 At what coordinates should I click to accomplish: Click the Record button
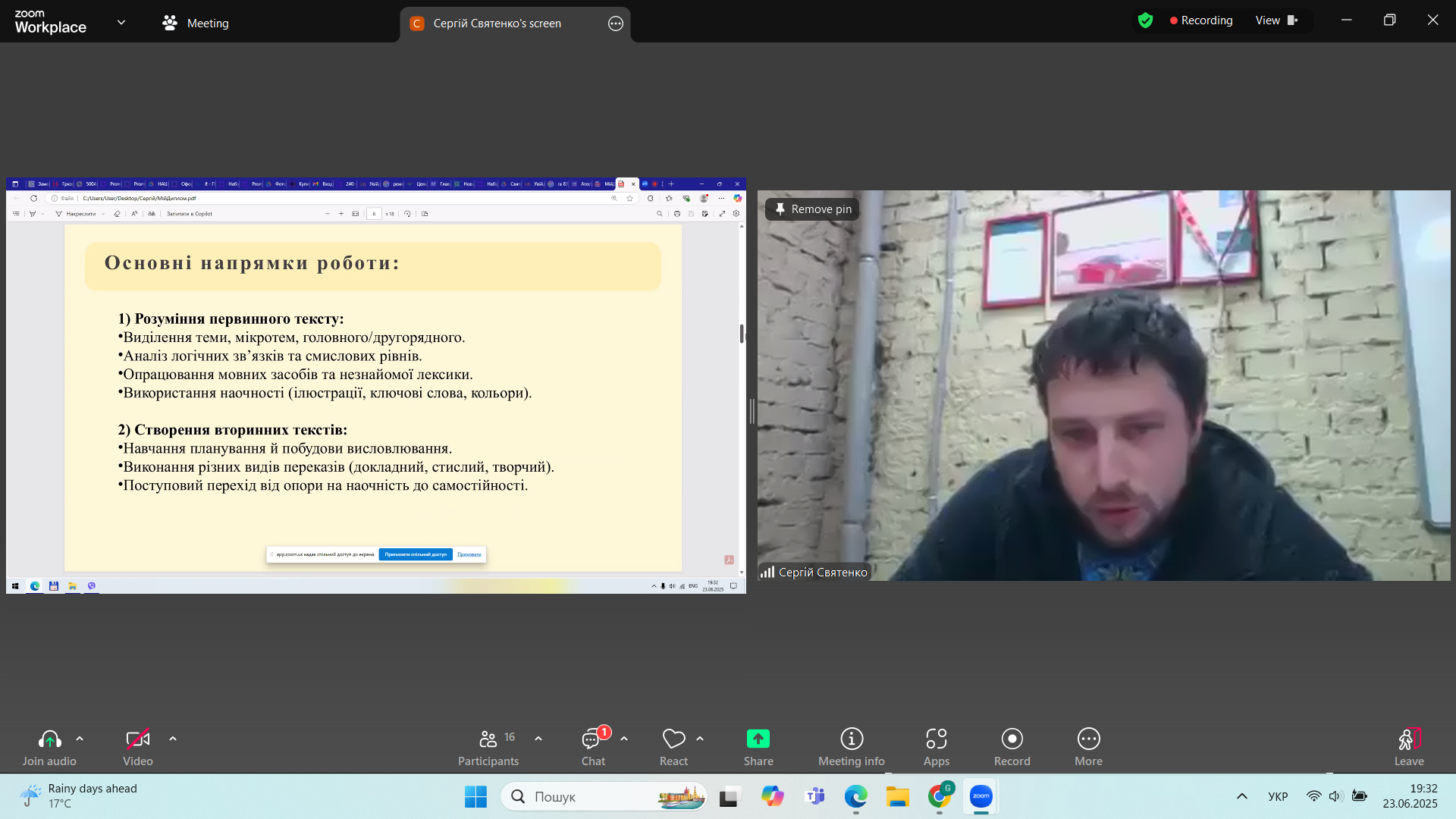[x=1012, y=748]
